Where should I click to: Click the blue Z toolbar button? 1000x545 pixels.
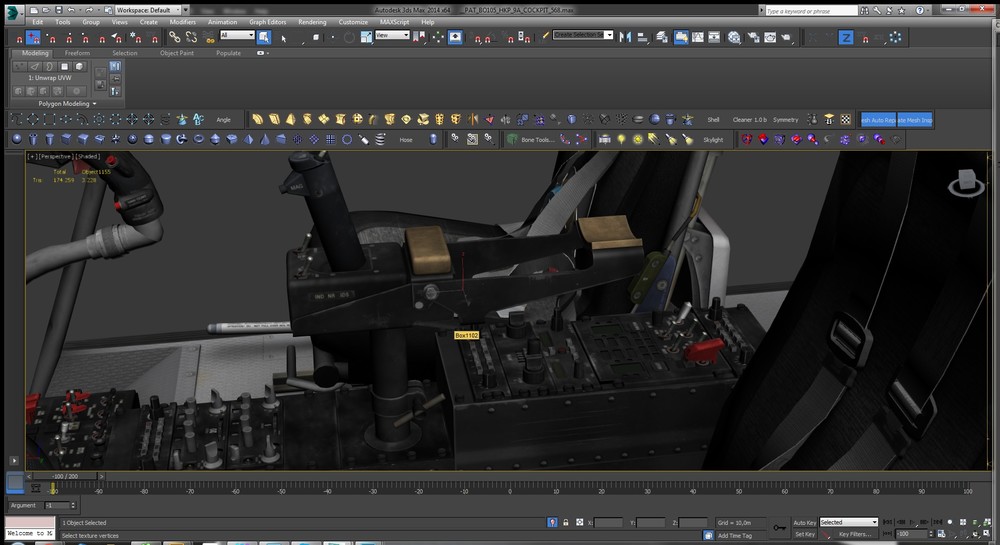[846, 37]
